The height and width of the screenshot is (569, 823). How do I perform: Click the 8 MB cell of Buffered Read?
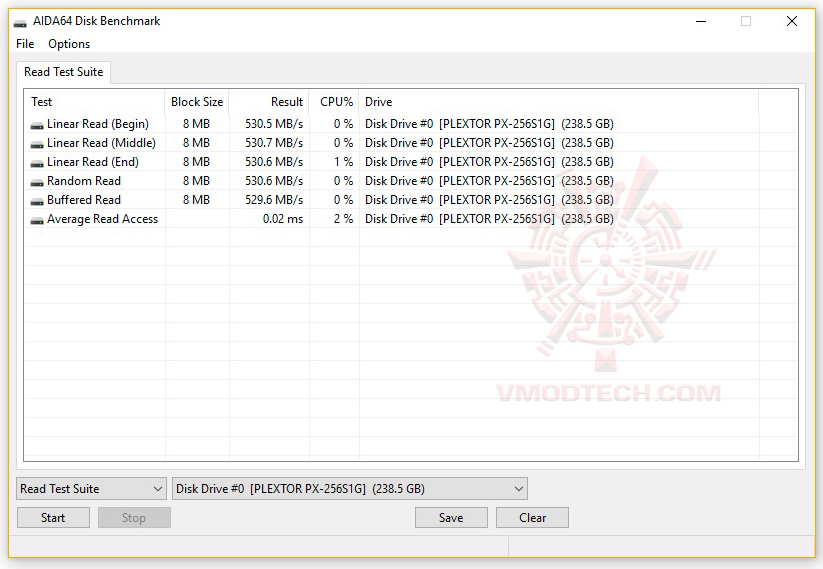click(x=196, y=199)
